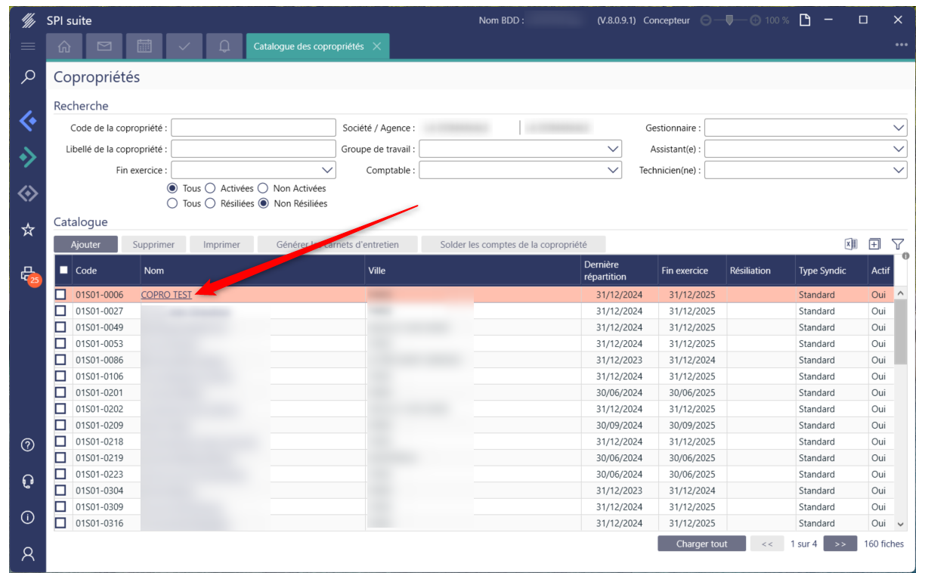Click the Supprimer button

pyautogui.click(x=154, y=244)
